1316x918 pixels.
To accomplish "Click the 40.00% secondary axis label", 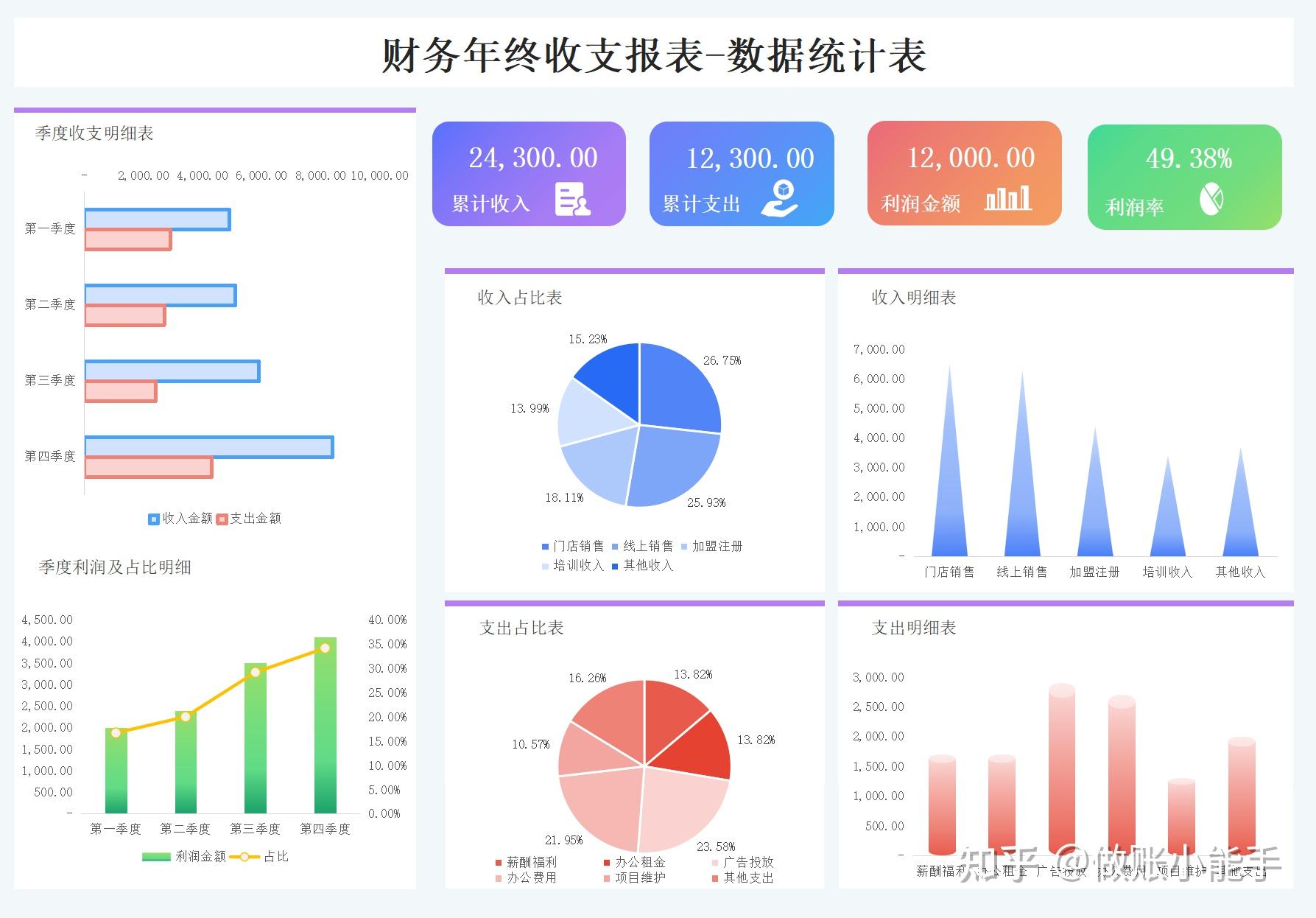I will tap(387, 620).
